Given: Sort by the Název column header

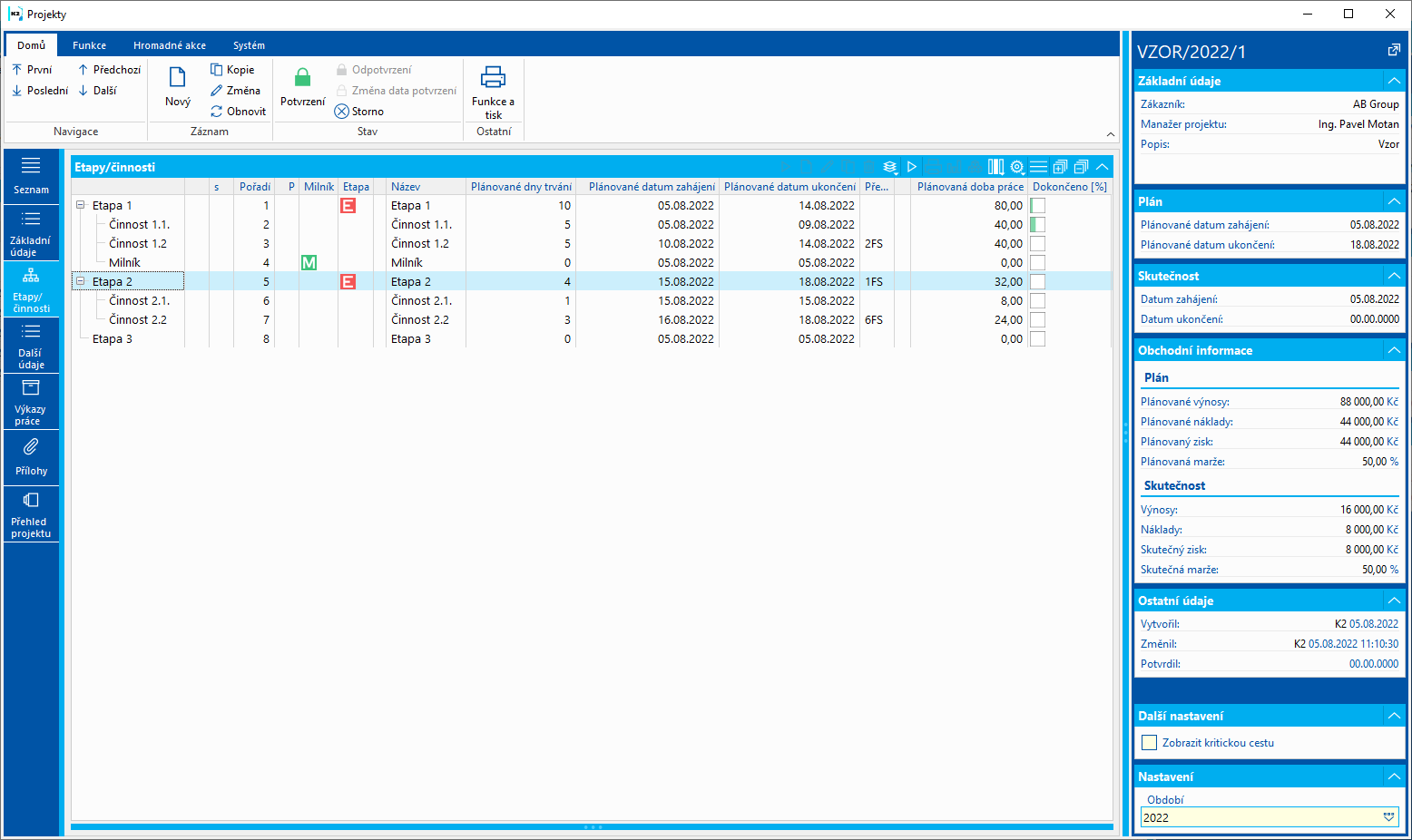Looking at the screenshot, I should click(x=426, y=187).
